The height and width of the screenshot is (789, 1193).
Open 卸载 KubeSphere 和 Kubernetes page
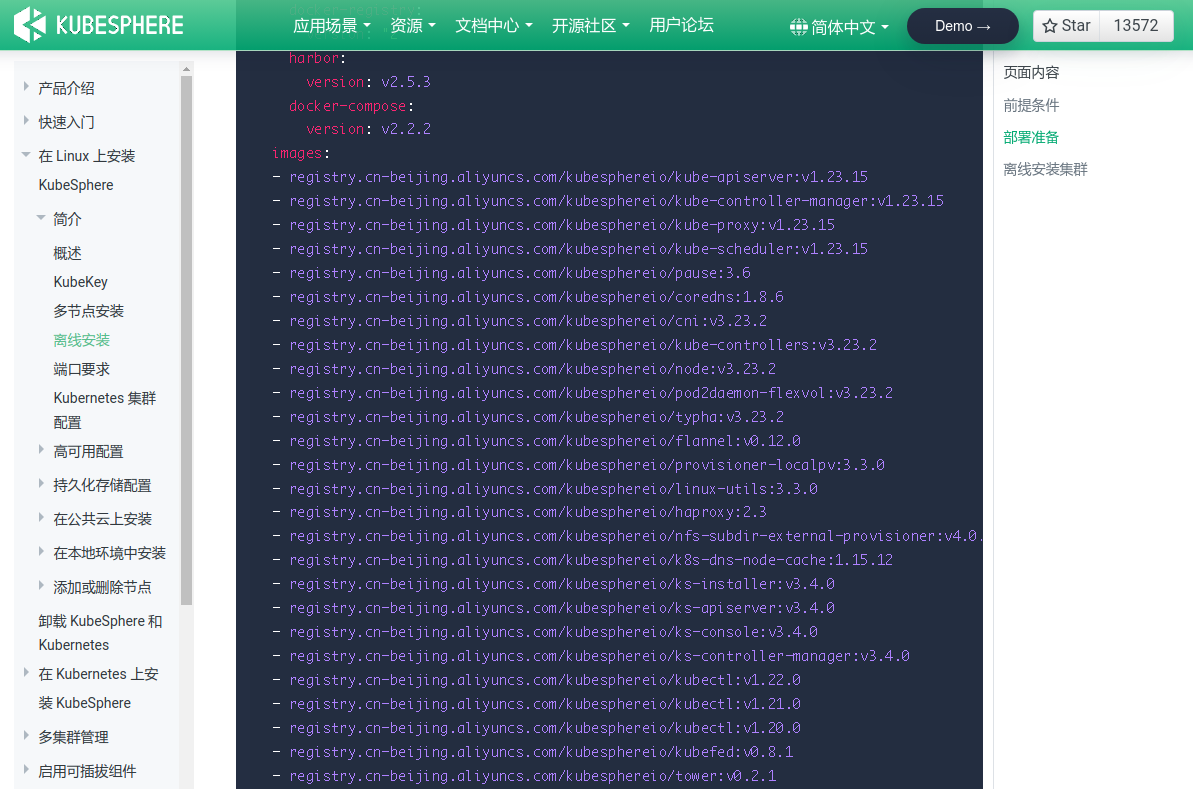coord(100,633)
